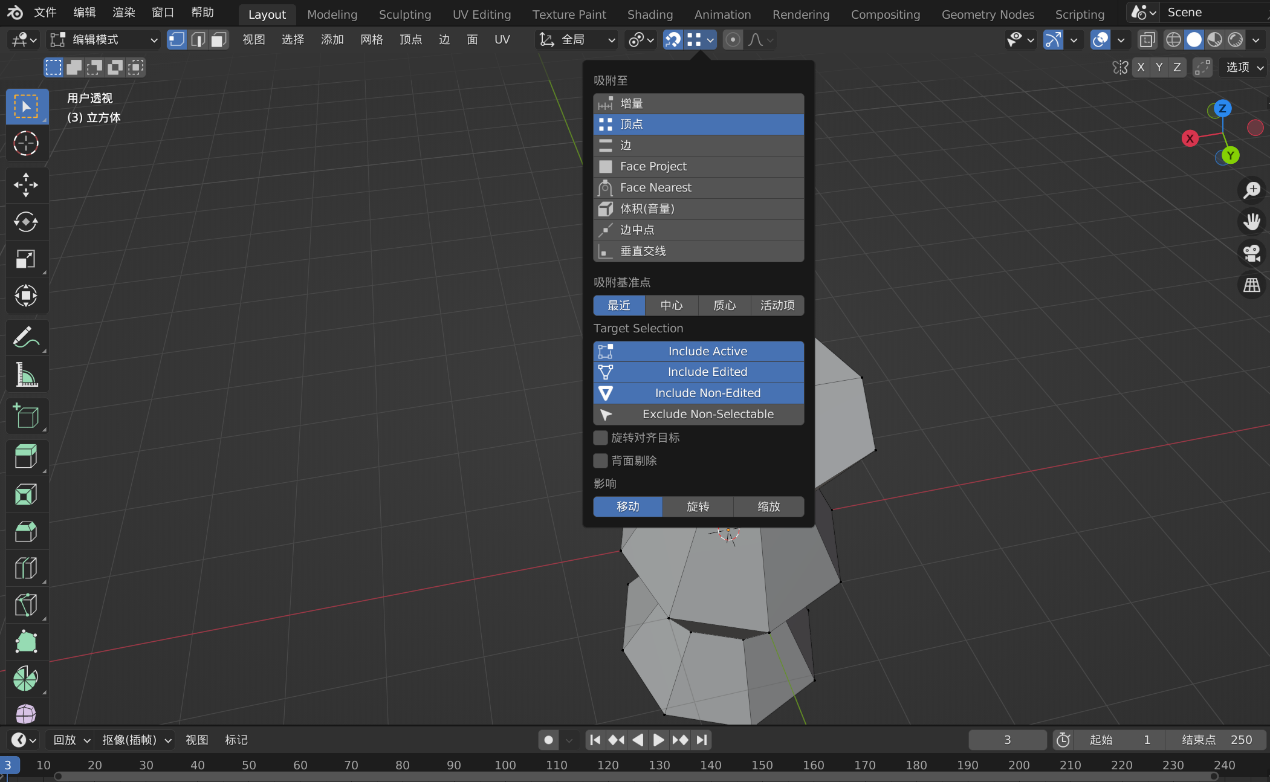Select 边中点 snap target
1270x782 pixels.
coord(699,230)
